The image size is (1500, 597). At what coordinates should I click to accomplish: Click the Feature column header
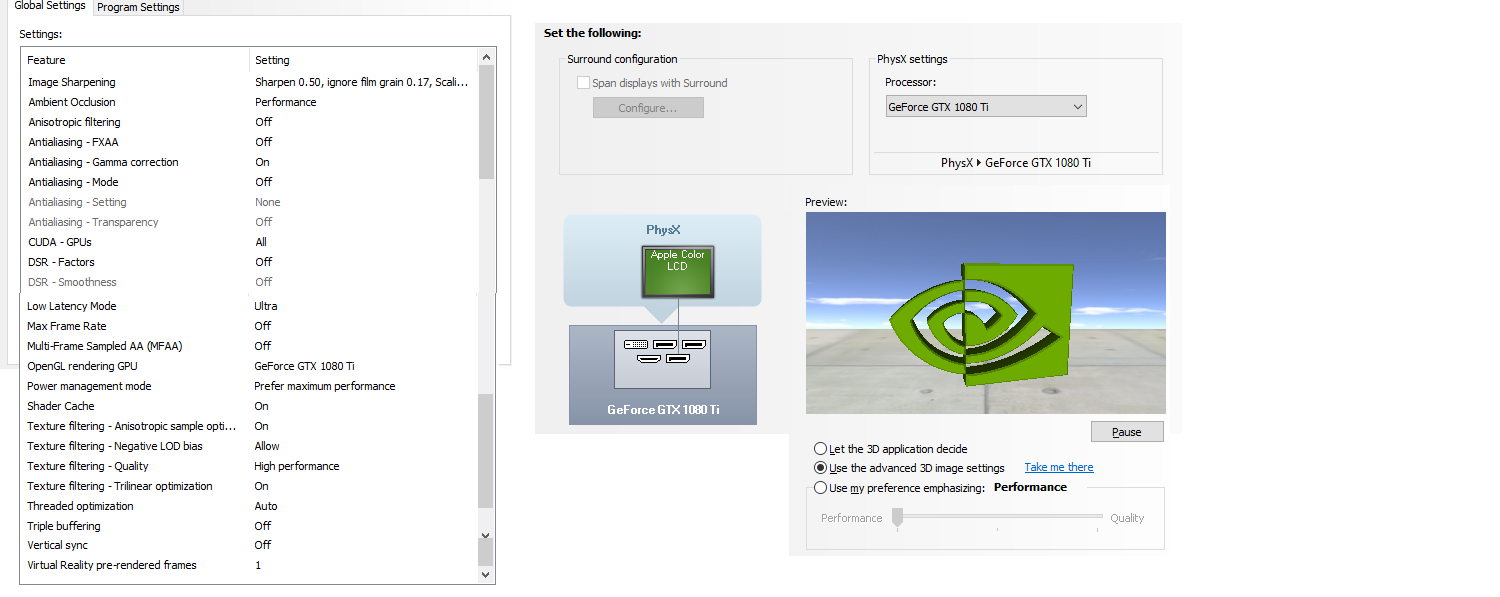tap(135, 60)
